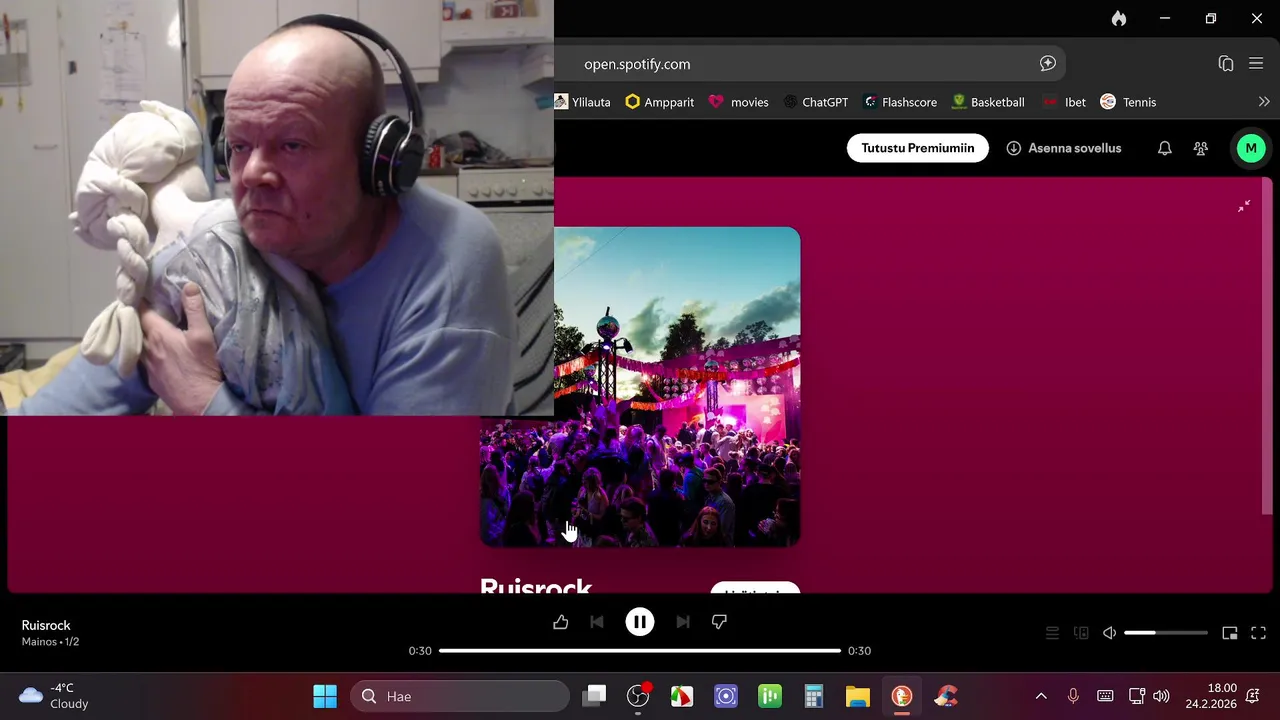Show hidden system tray icons
This screenshot has height=720, width=1280.
pos(1041,696)
